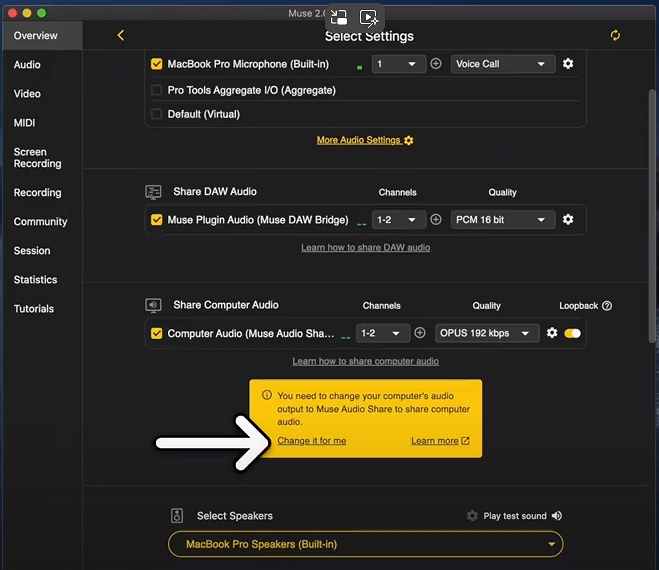Click Pro Tools Aggregate I/O (Aggregate) text
This screenshot has height=570, width=659.
pyautogui.click(x=251, y=90)
